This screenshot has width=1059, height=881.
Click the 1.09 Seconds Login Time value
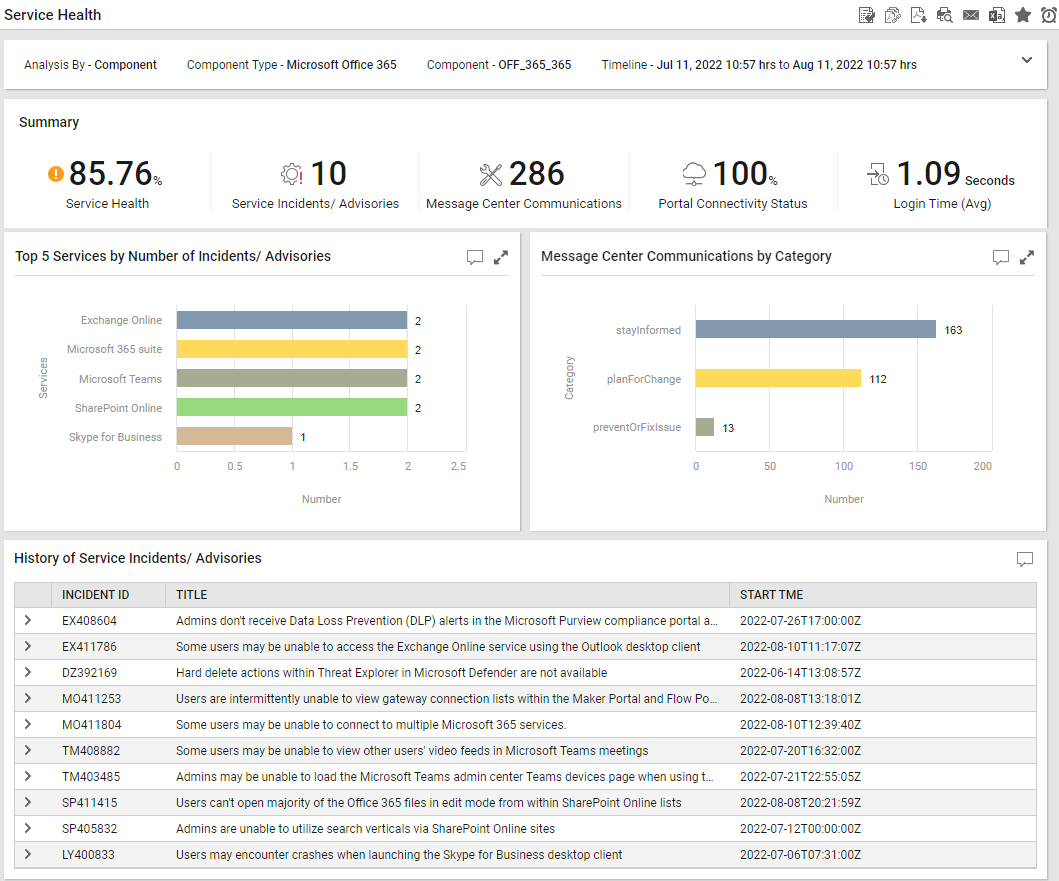click(x=955, y=174)
